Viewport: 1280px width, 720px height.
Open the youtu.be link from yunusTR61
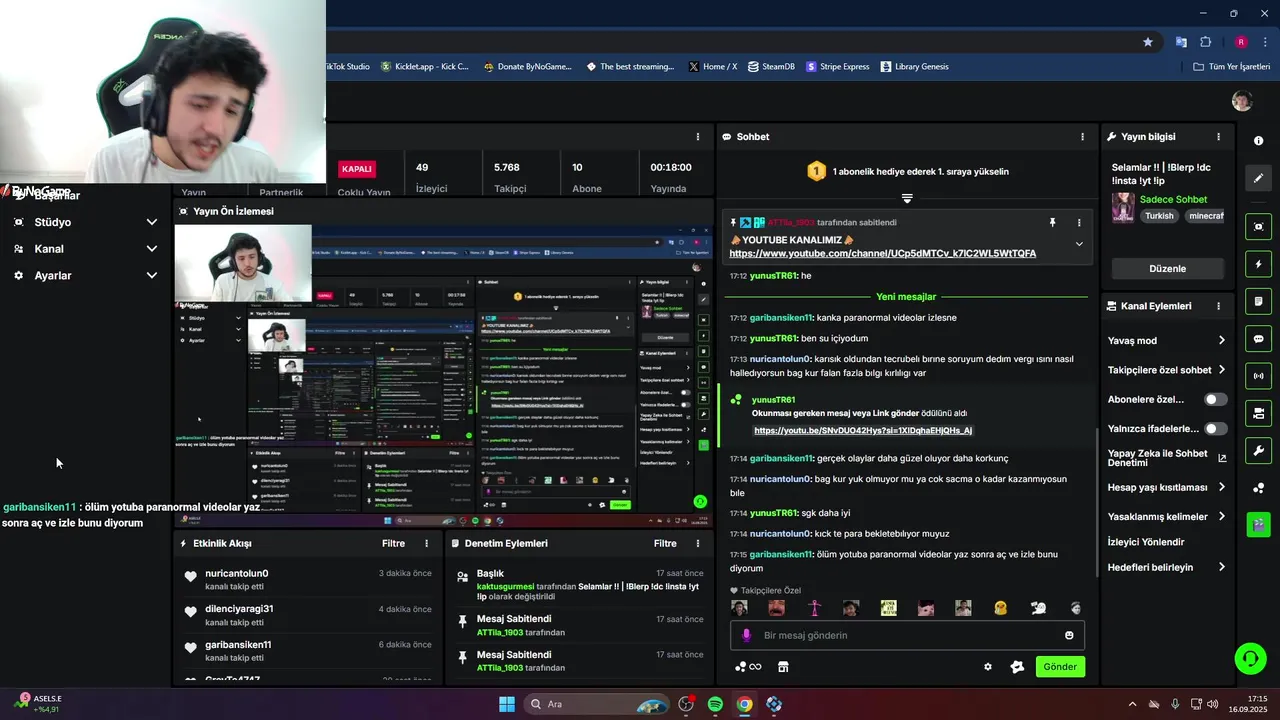pos(863,430)
